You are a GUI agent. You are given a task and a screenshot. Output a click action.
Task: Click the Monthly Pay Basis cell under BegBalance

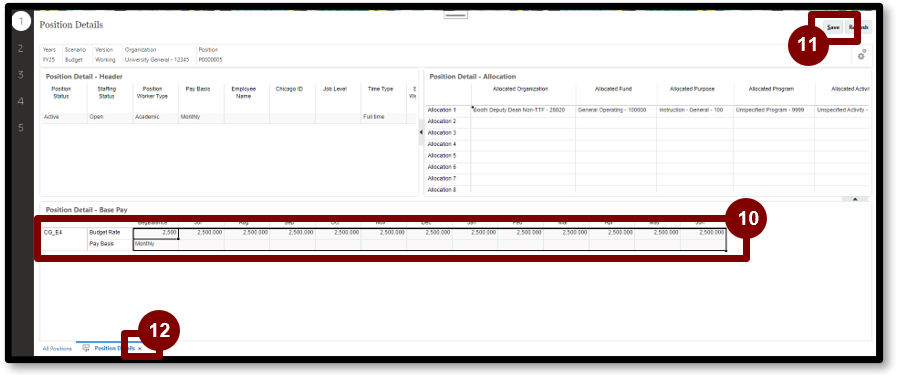click(156, 244)
